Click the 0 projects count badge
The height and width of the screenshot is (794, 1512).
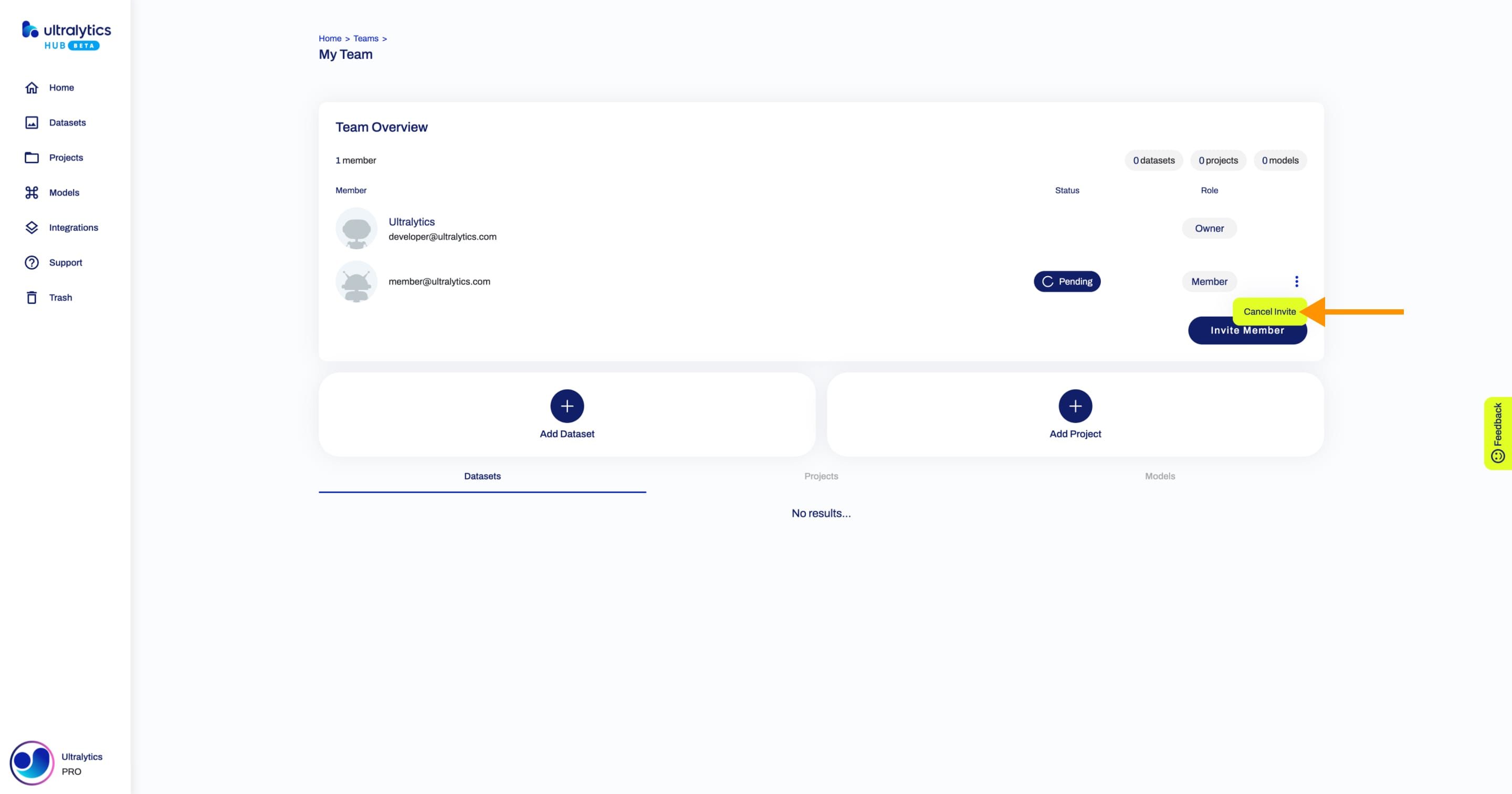(x=1217, y=160)
